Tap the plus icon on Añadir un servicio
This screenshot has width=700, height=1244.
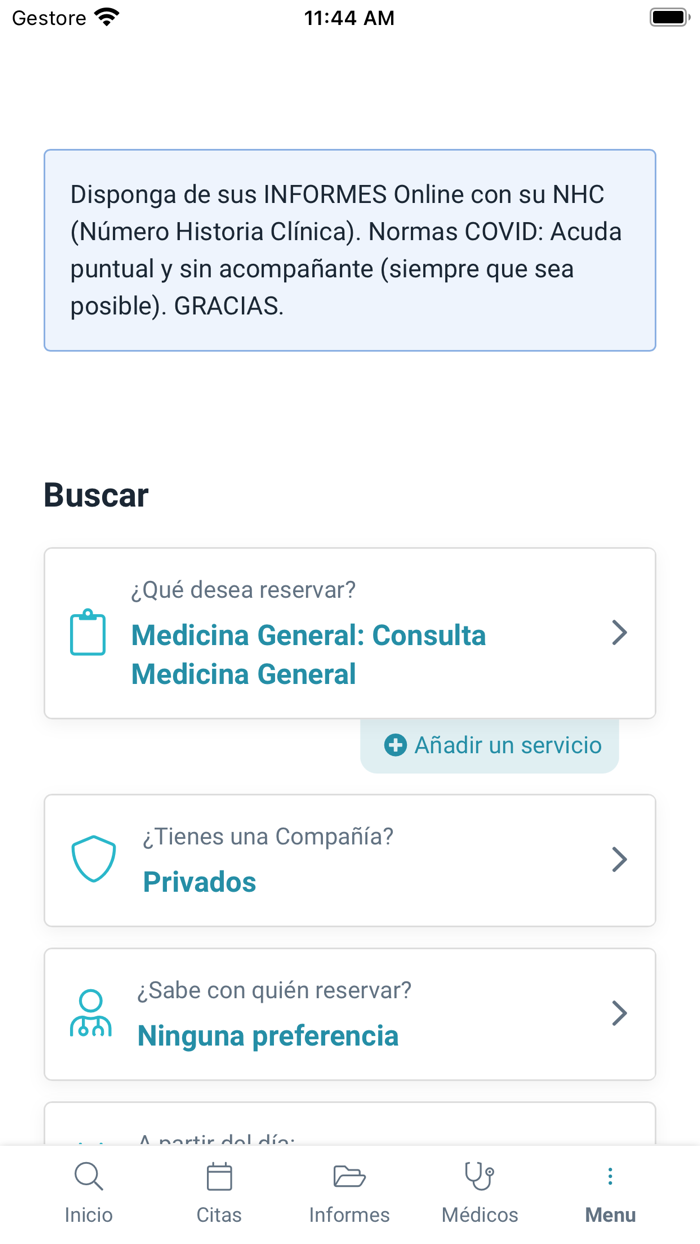coord(396,745)
